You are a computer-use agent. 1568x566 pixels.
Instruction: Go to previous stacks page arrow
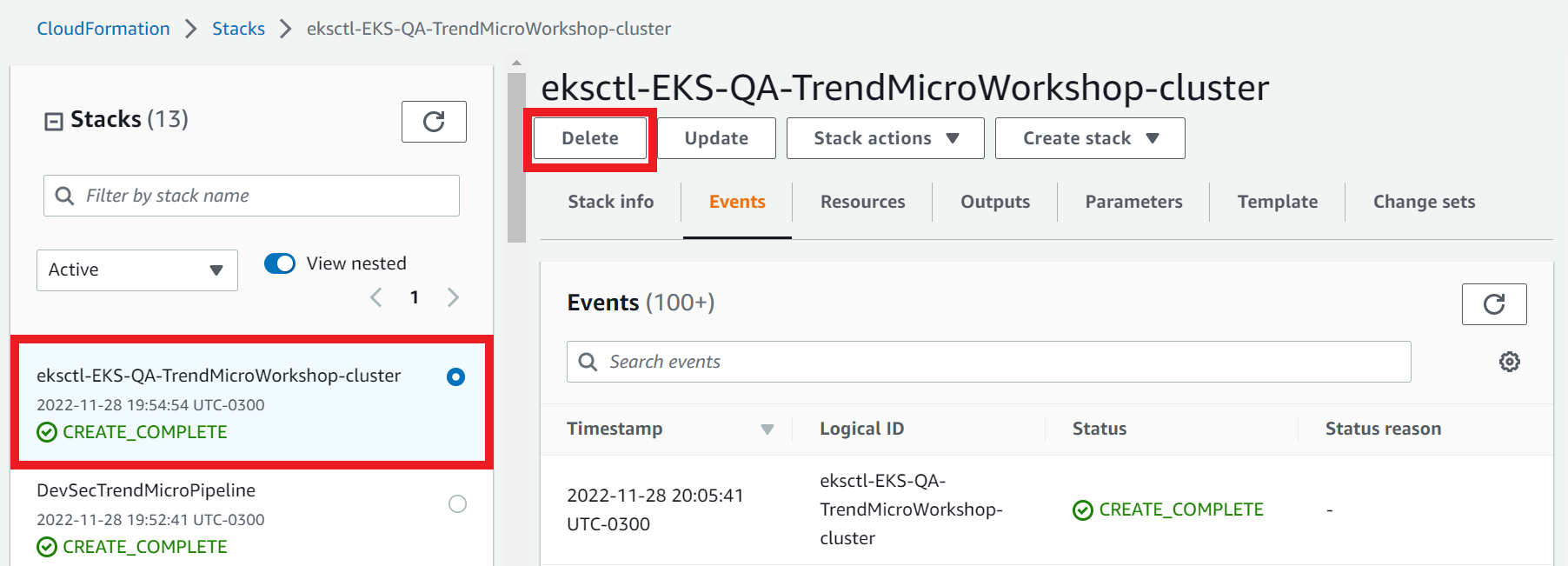coord(376,297)
